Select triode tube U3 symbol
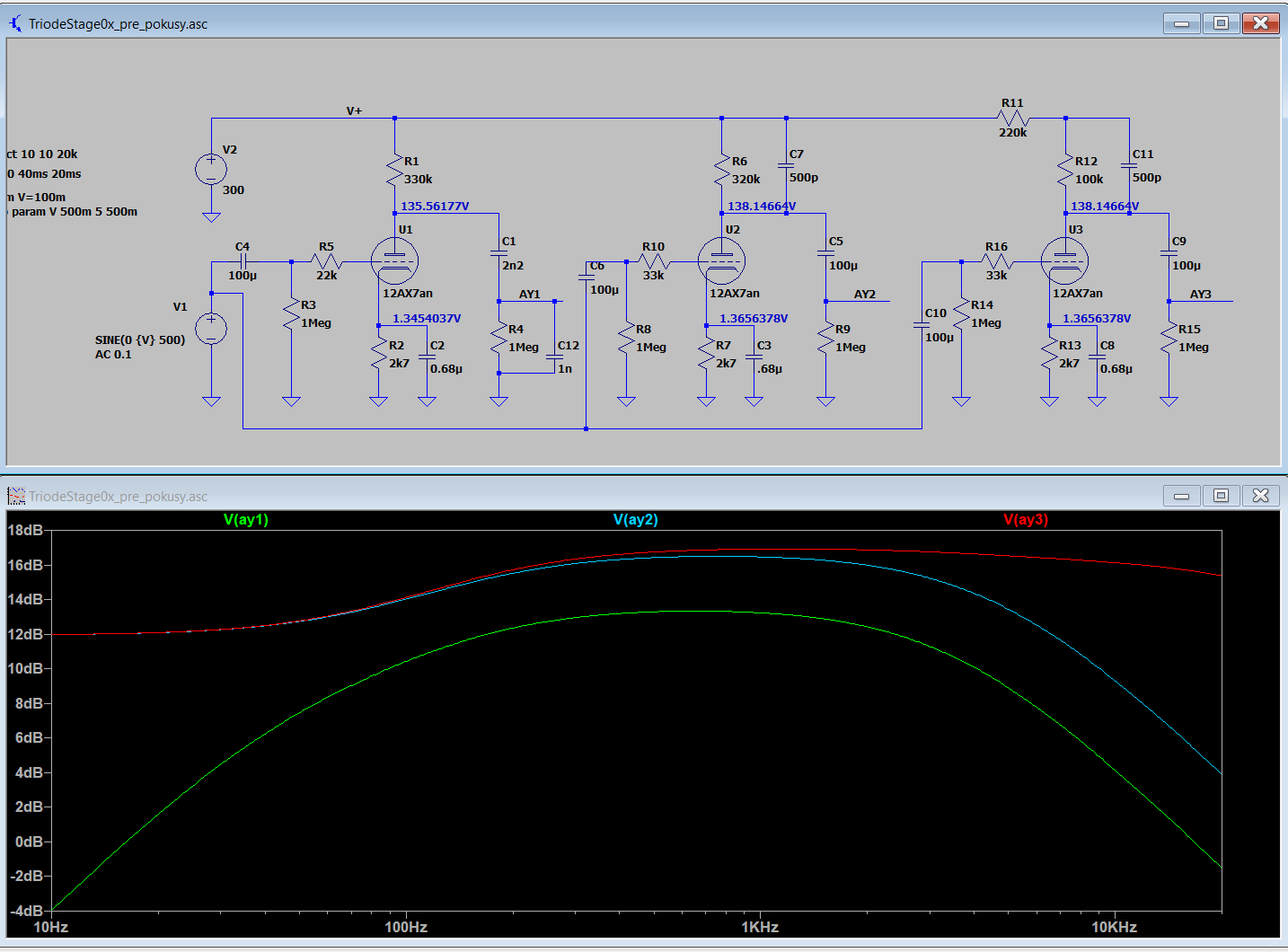 coord(1064,261)
